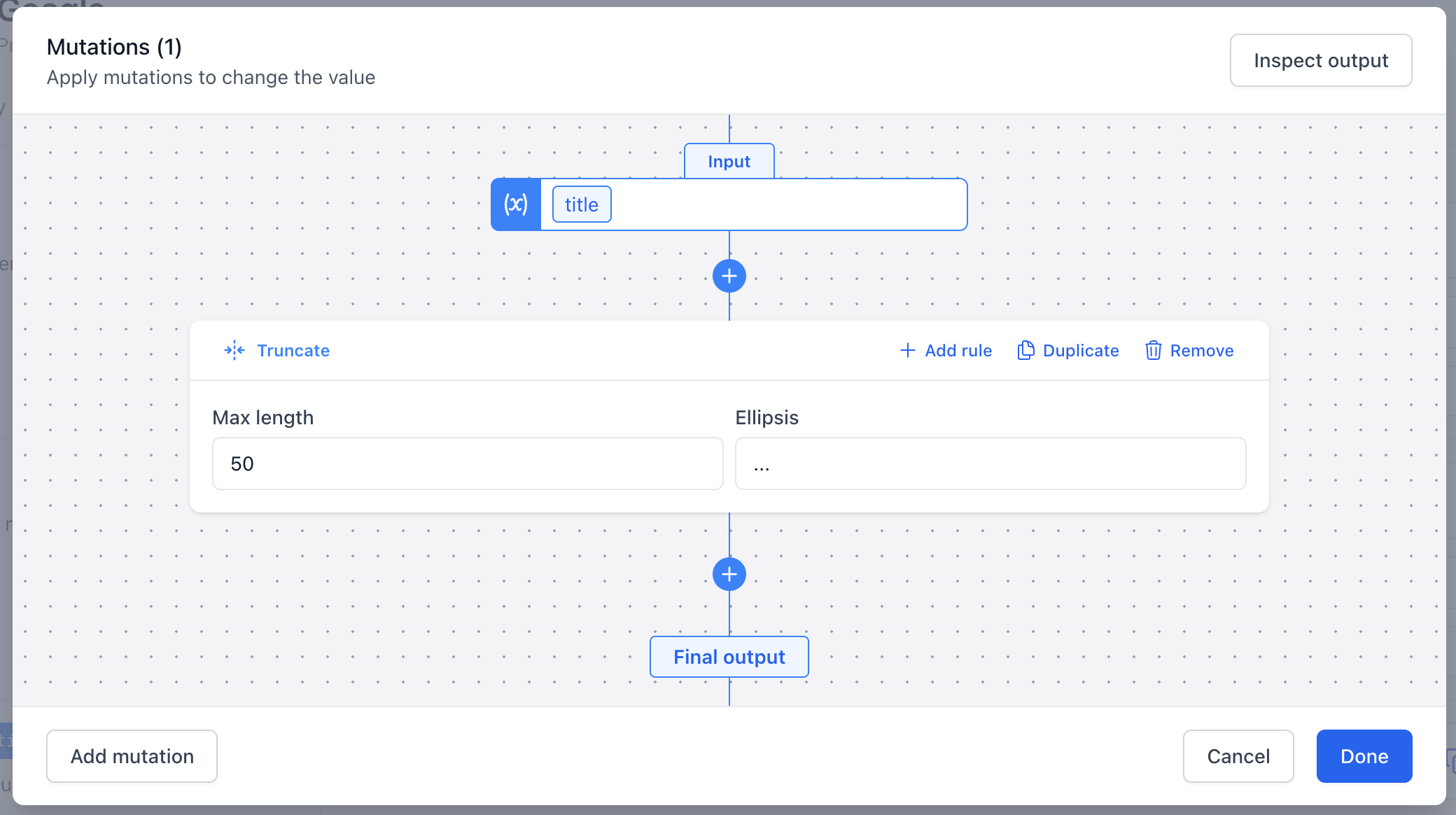Click the plus icon beside Add rule

point(906,350)
